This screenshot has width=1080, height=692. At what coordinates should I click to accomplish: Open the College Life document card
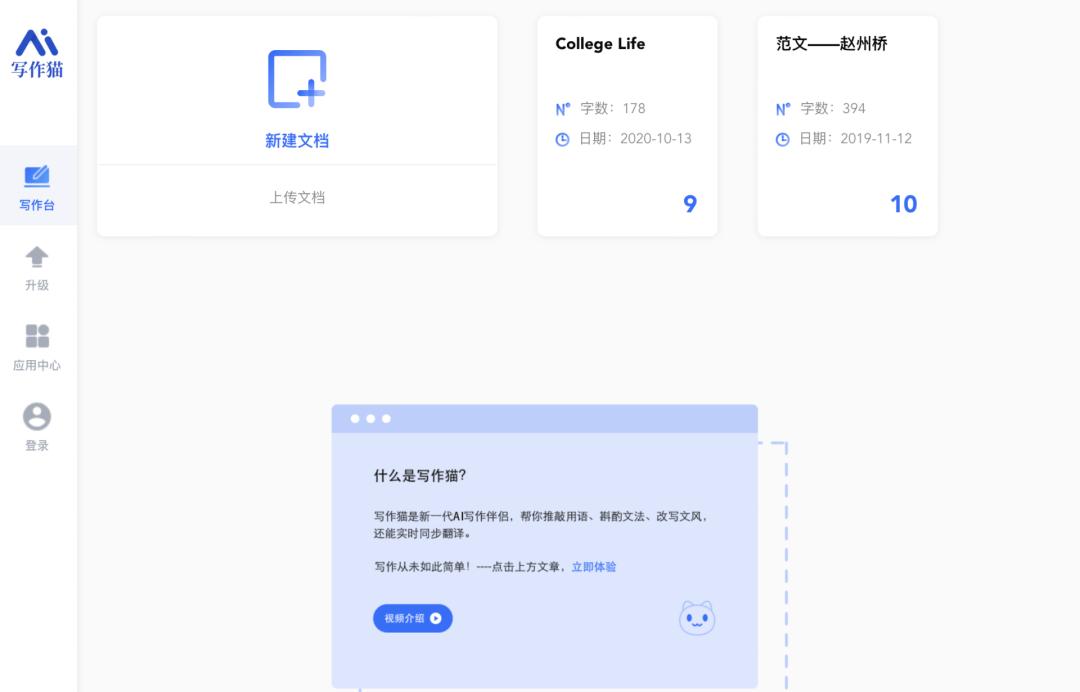click(x=627, y=124)
